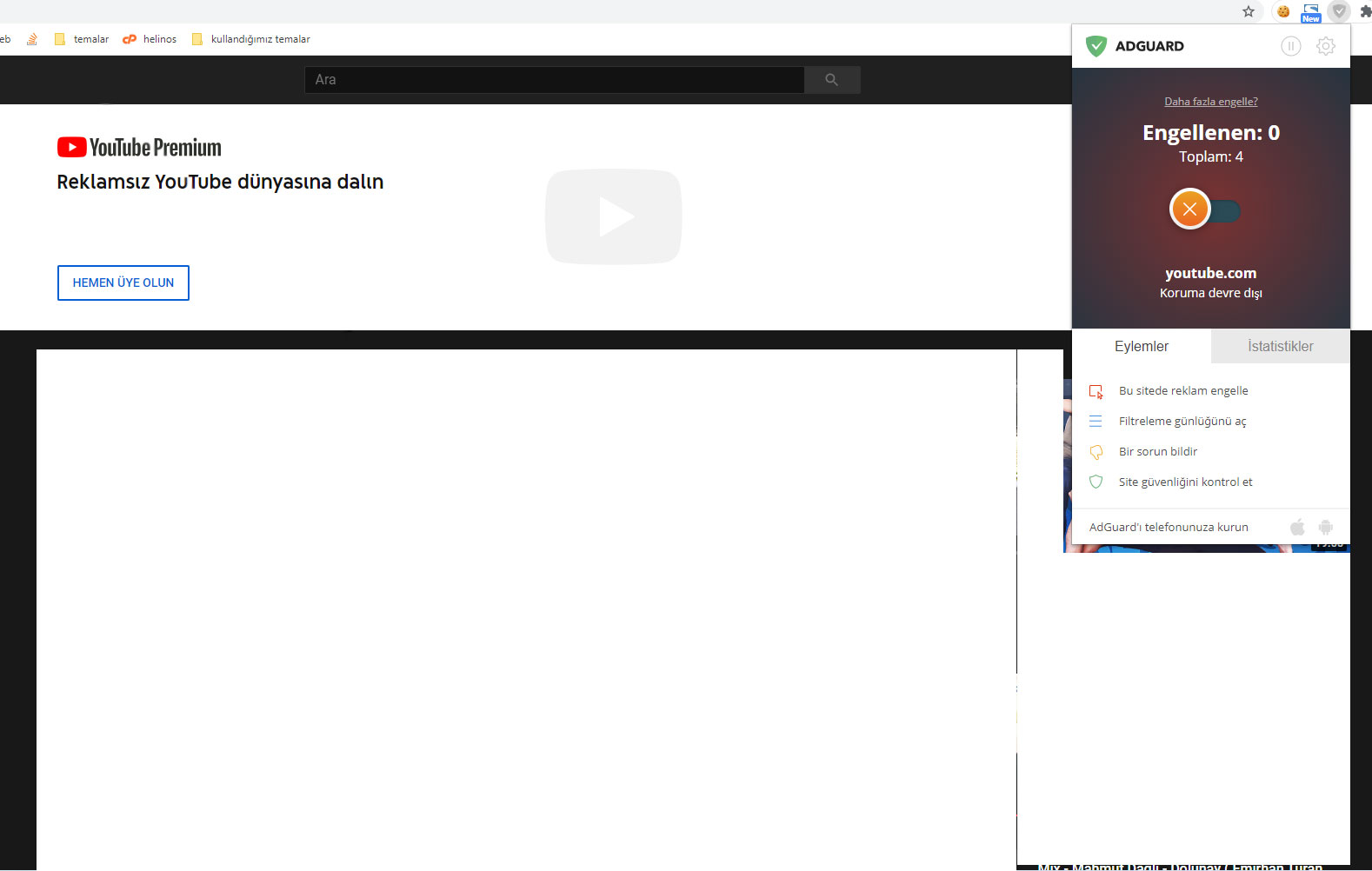Open the cookie extension icon
This screenshot has width=1372, height=871.
tap(1283, 11)
